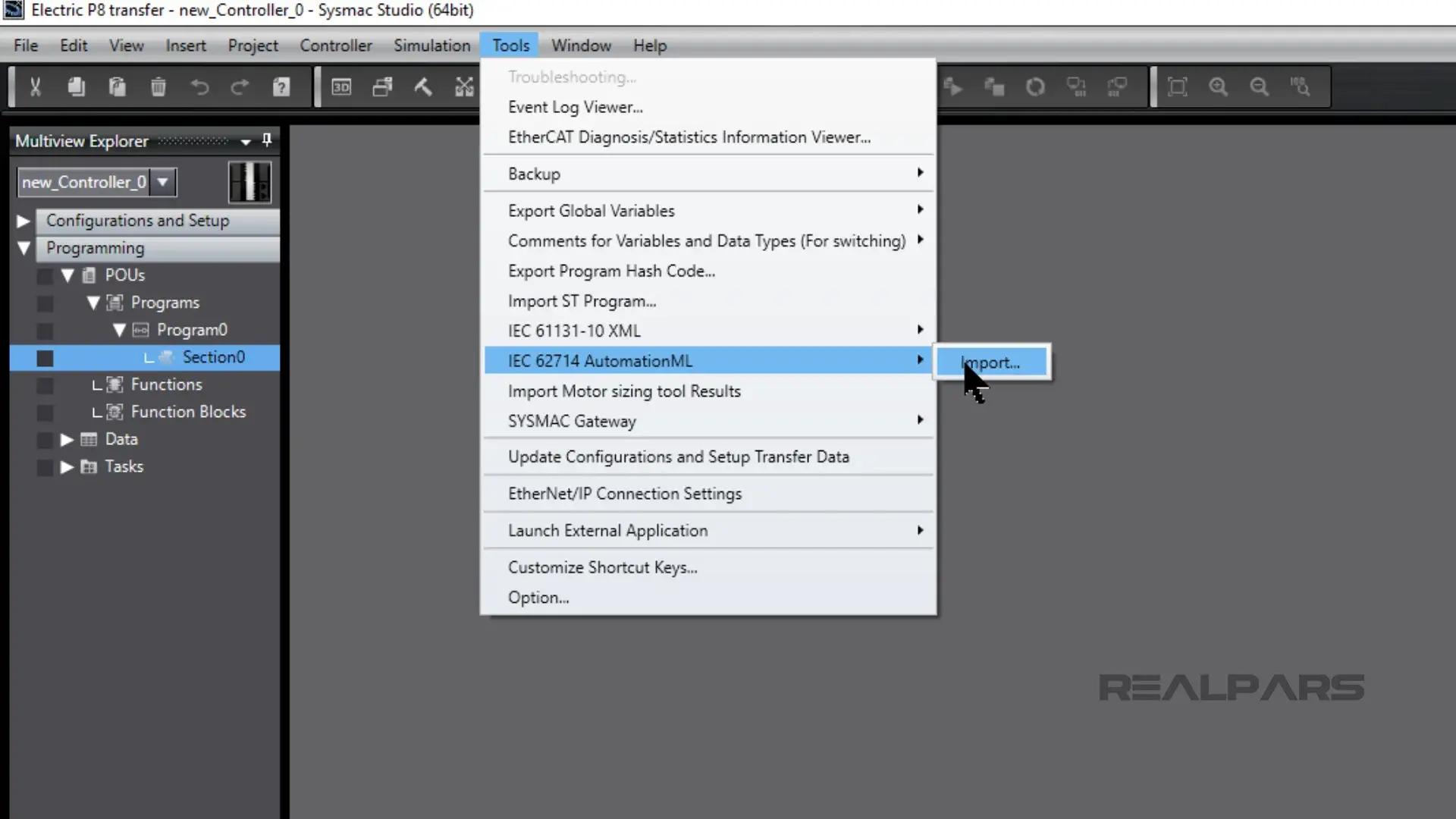
Task: Click the Undo arrow icon
Action: coord(199,86)
